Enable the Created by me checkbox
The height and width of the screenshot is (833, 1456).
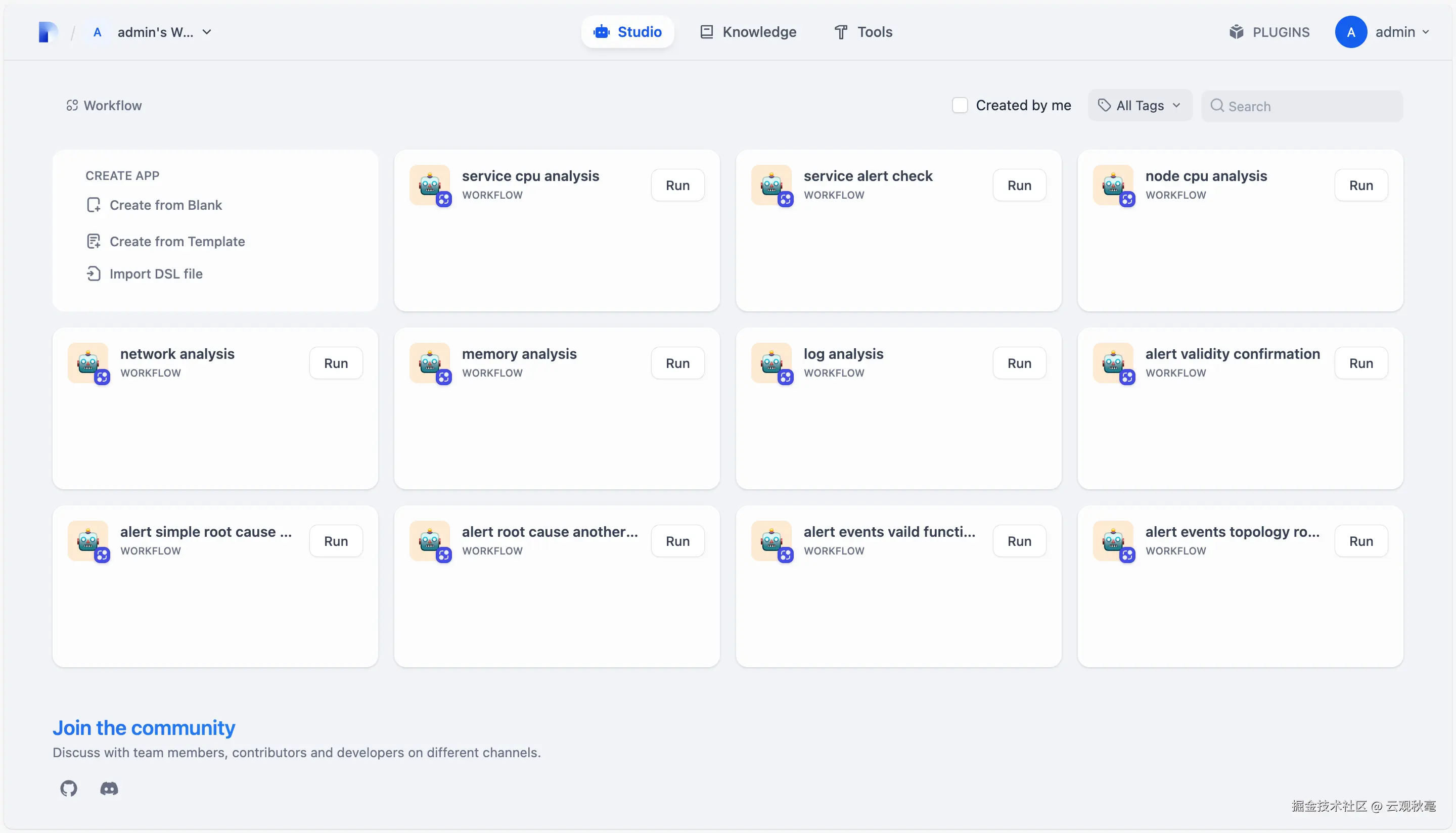pyautogui.click(x=960, y=105)
